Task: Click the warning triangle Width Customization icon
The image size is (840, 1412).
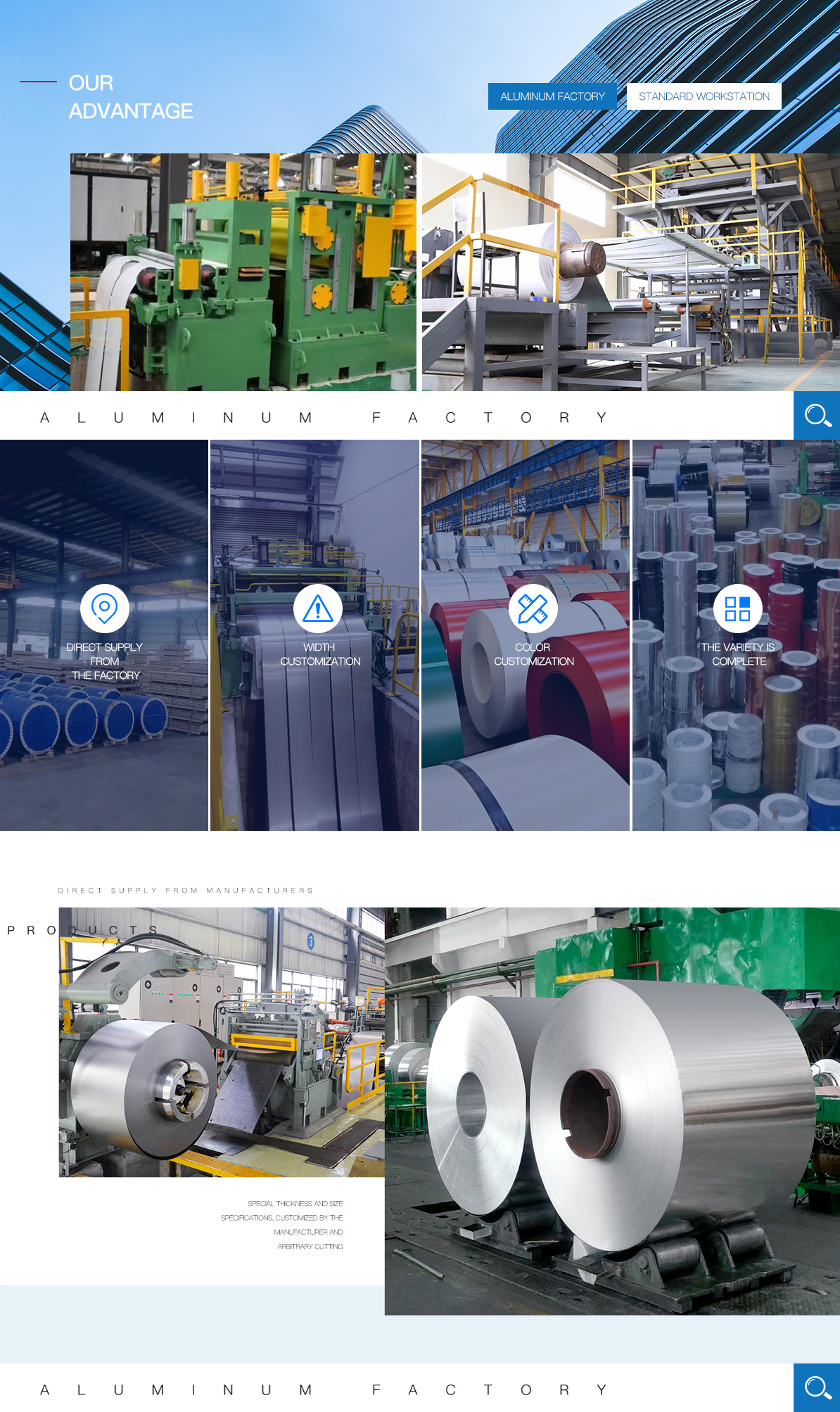Action: (x=318, y=608)
